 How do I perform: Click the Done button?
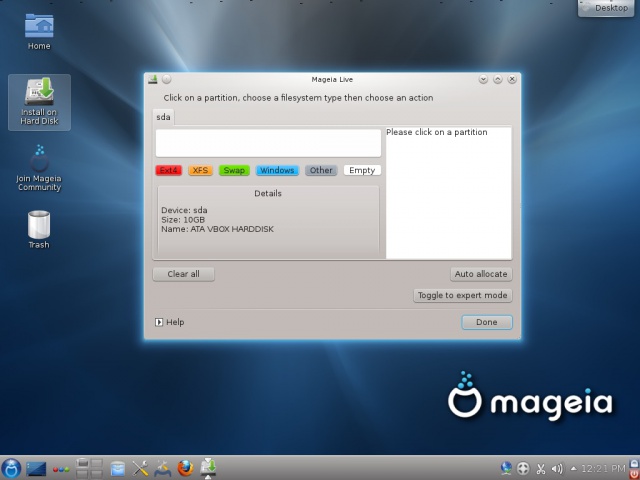coord(487,322)
